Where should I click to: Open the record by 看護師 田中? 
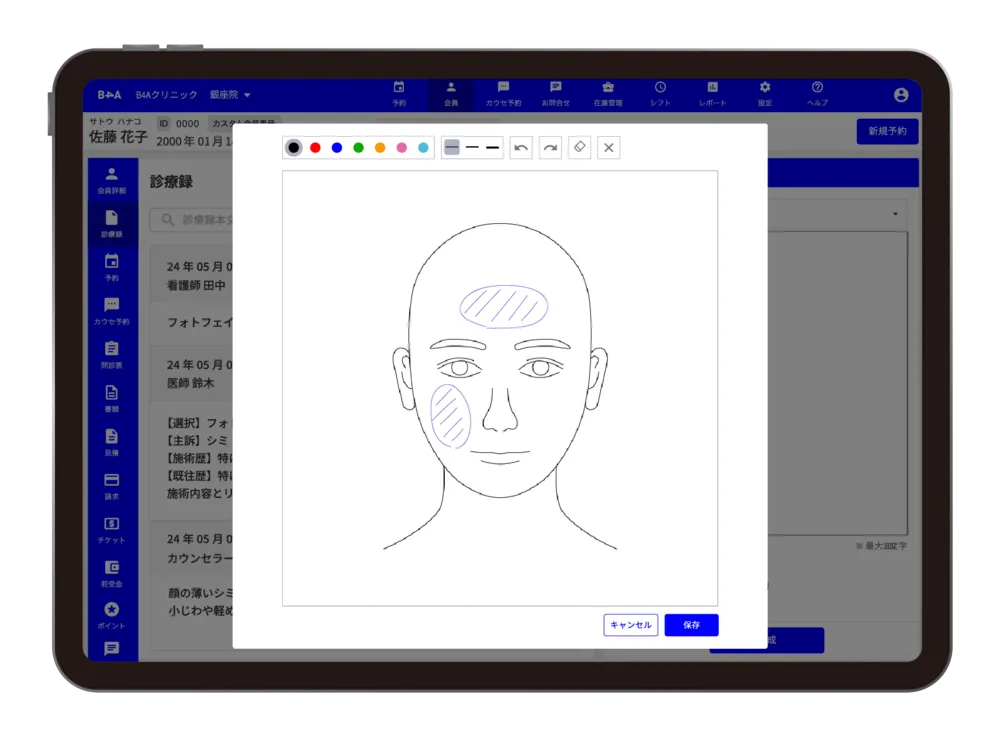pyautogui.click(x=192, y=276)
